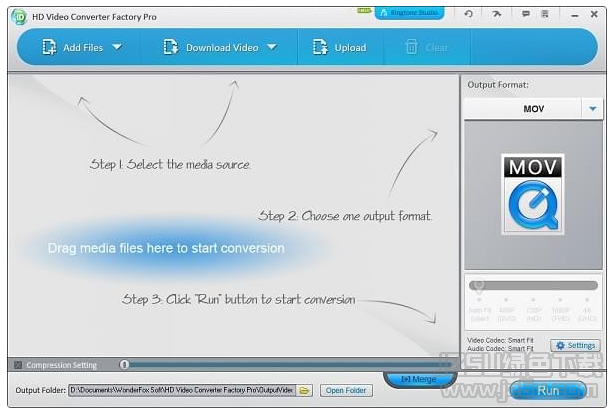Open the list menu icon in title bar

point(545,14)
